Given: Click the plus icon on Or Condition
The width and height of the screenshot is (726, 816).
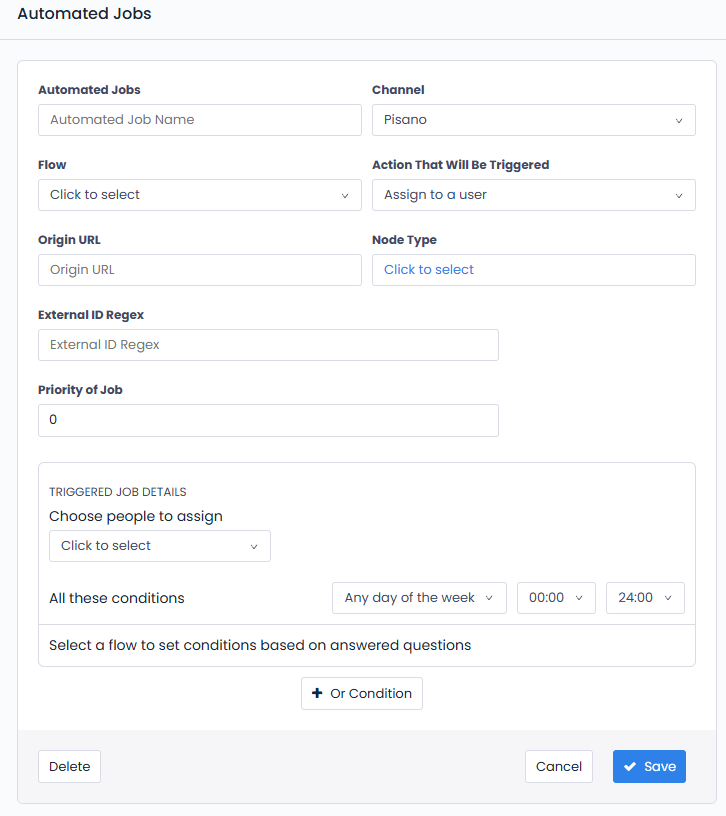Looking at the screenshot, I should point(317,694).
